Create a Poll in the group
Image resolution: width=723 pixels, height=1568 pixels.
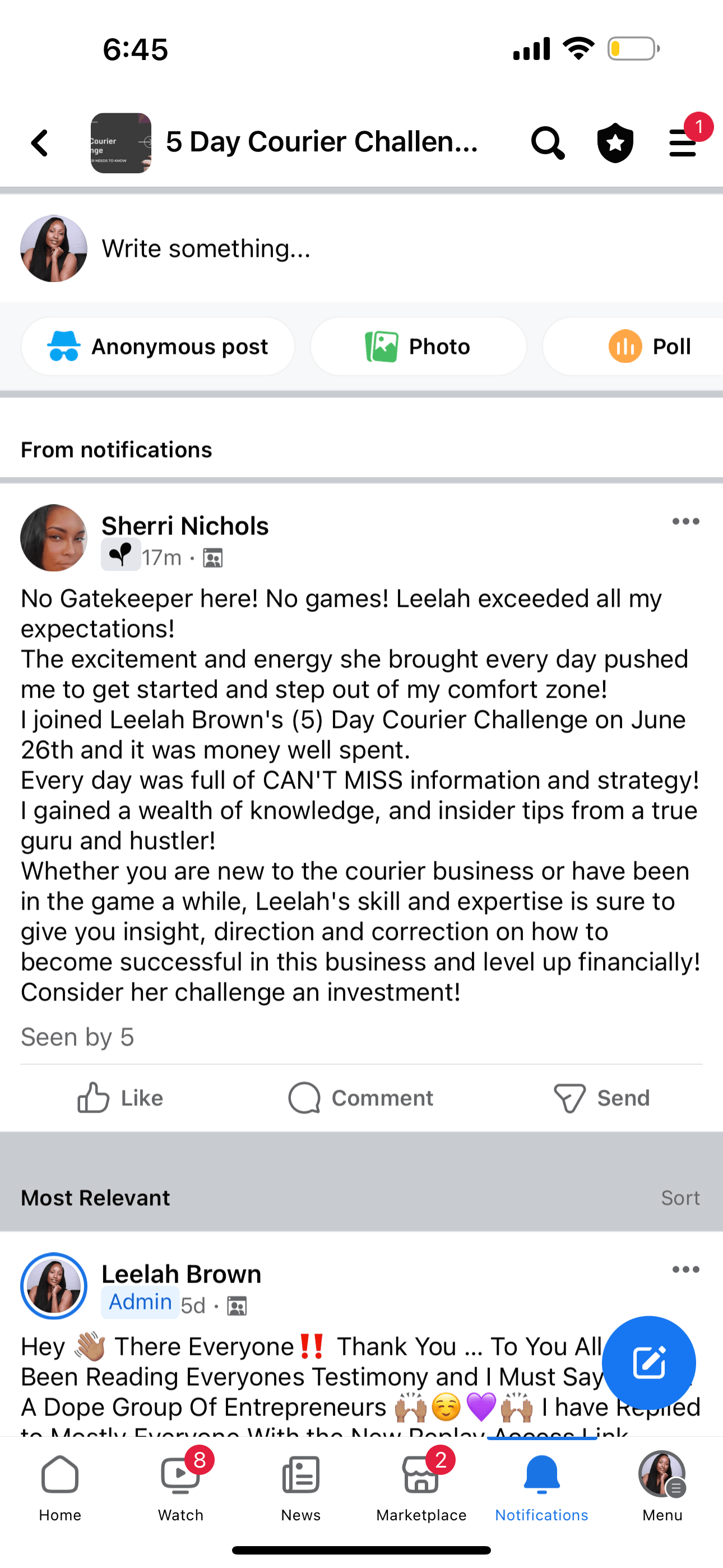click(x=649, y=347)
